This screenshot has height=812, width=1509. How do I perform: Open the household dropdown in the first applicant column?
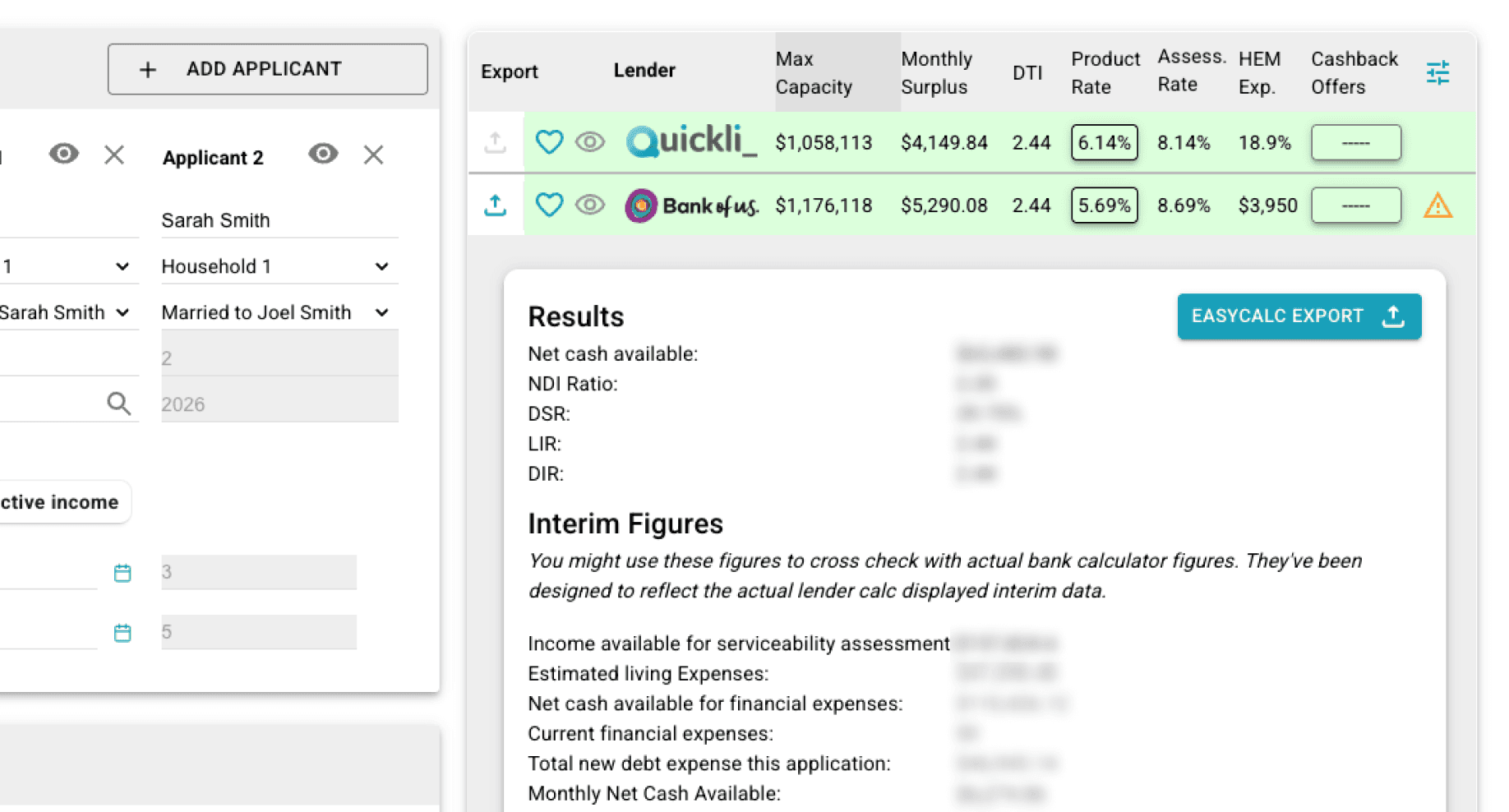click(122, 265)
